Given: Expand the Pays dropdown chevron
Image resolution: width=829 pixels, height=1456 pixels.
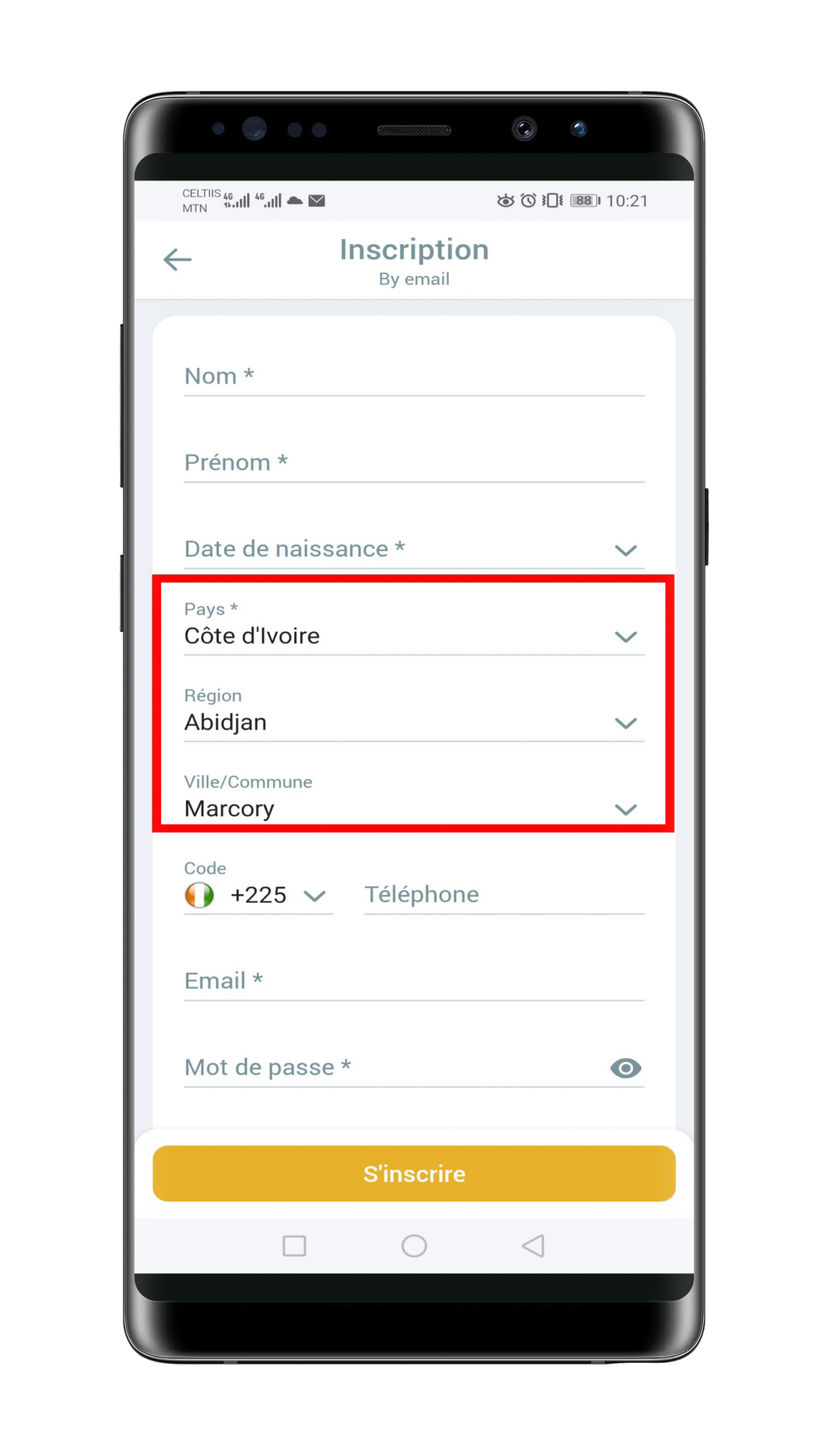Looking at the screenshot, I should [625, 636].
